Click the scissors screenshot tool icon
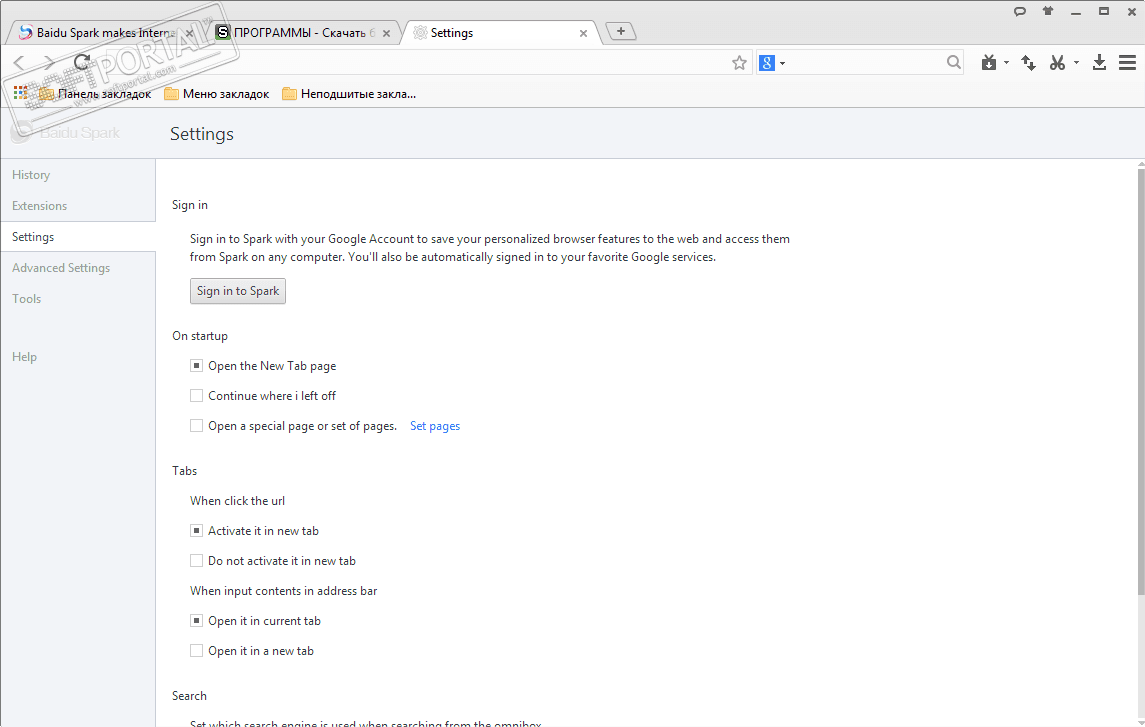This screenshot has height=727, width=1145. point(1057,63)
